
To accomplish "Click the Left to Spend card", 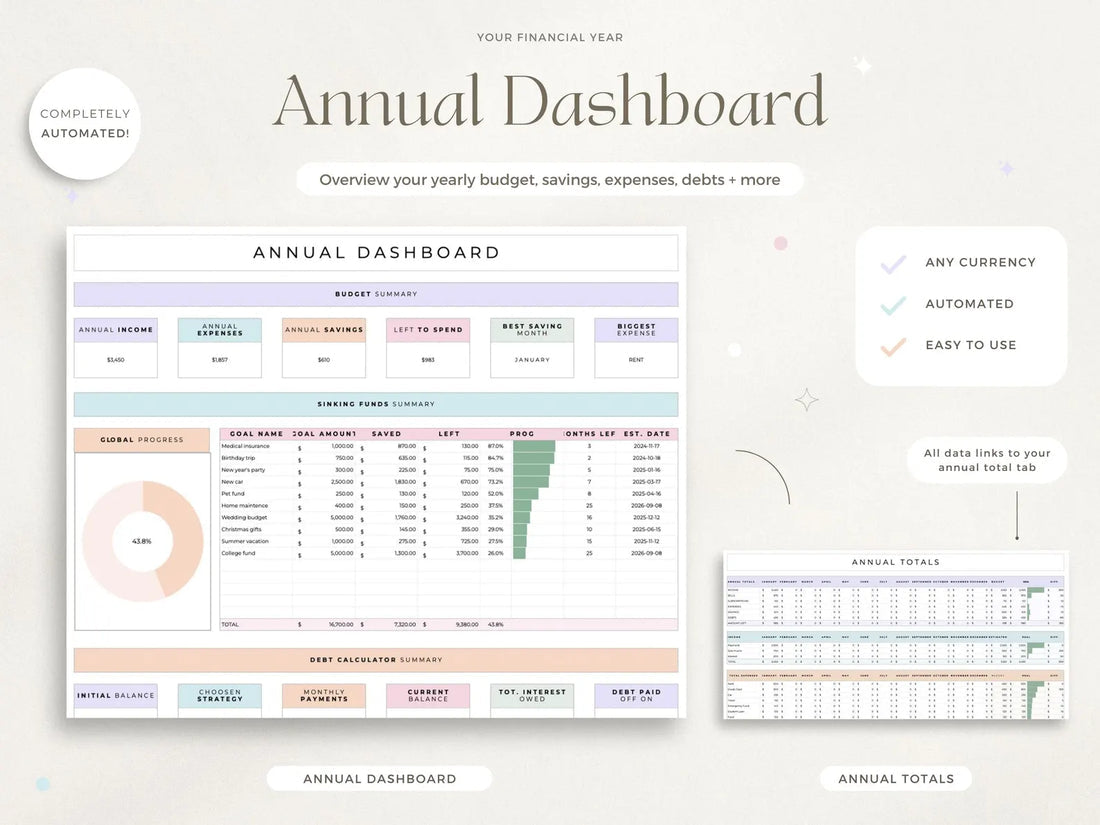I will tap(428, 348).
